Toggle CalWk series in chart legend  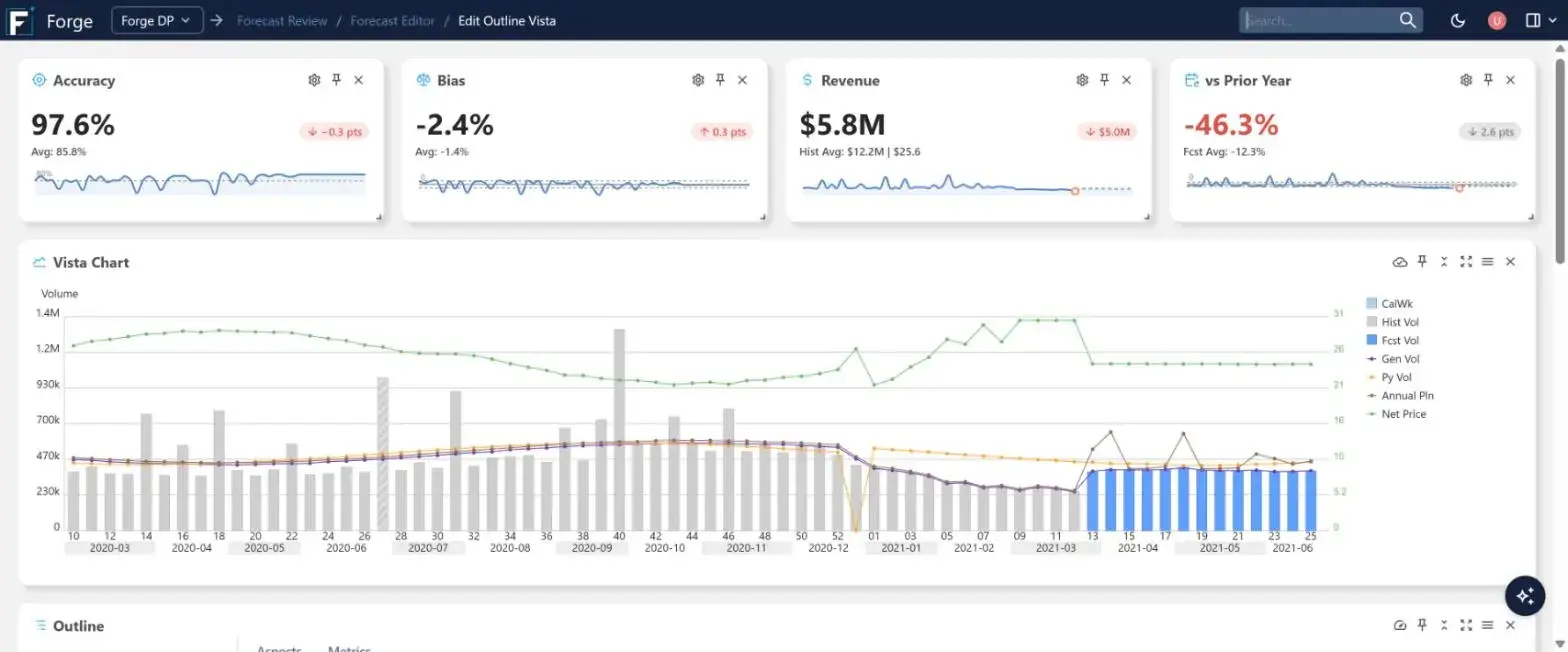point(1391,303)
